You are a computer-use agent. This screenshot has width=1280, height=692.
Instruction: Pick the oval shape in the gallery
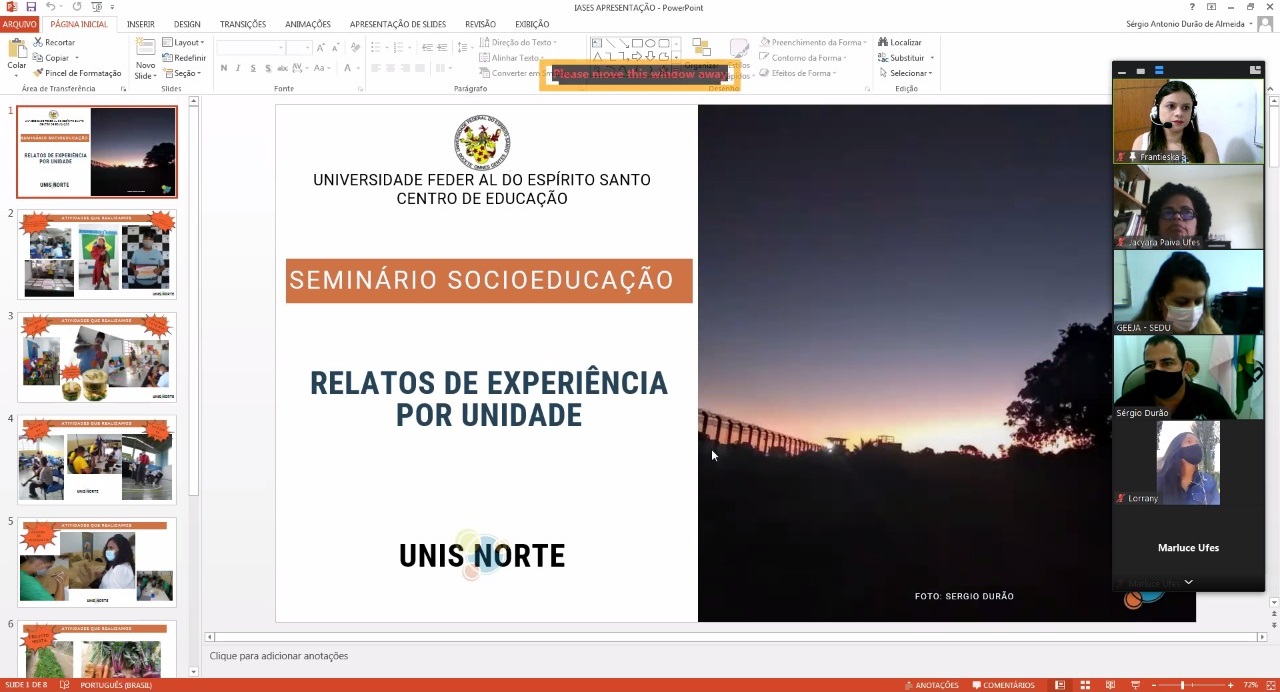point(650,43)
